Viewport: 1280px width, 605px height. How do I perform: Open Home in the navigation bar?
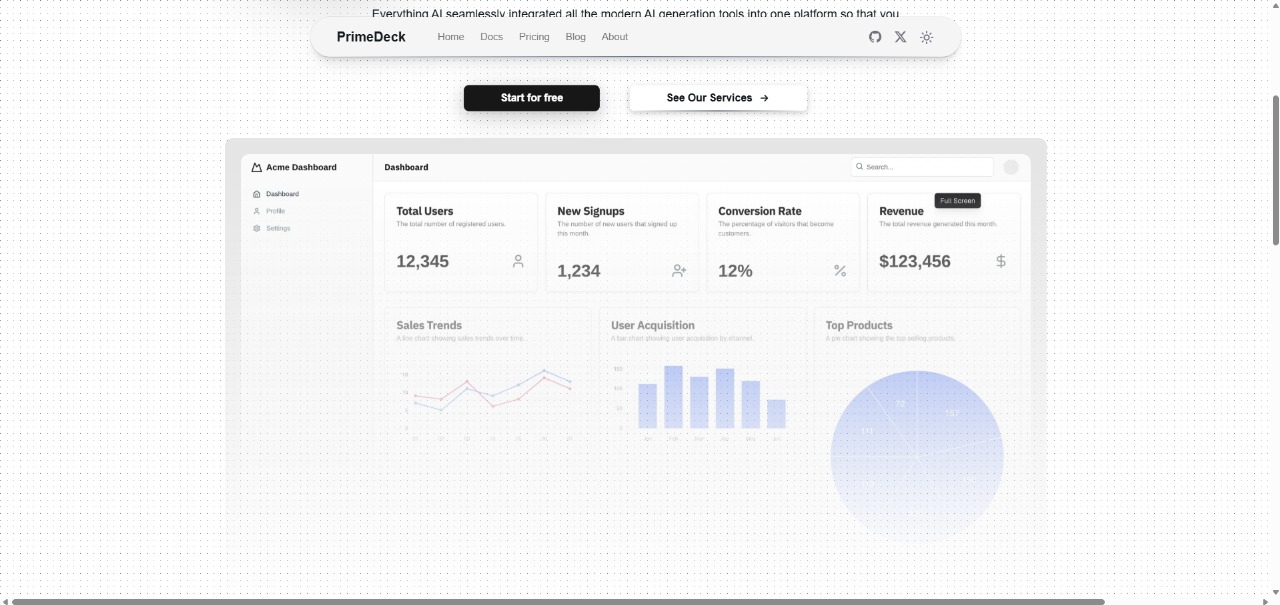point(451,37)
